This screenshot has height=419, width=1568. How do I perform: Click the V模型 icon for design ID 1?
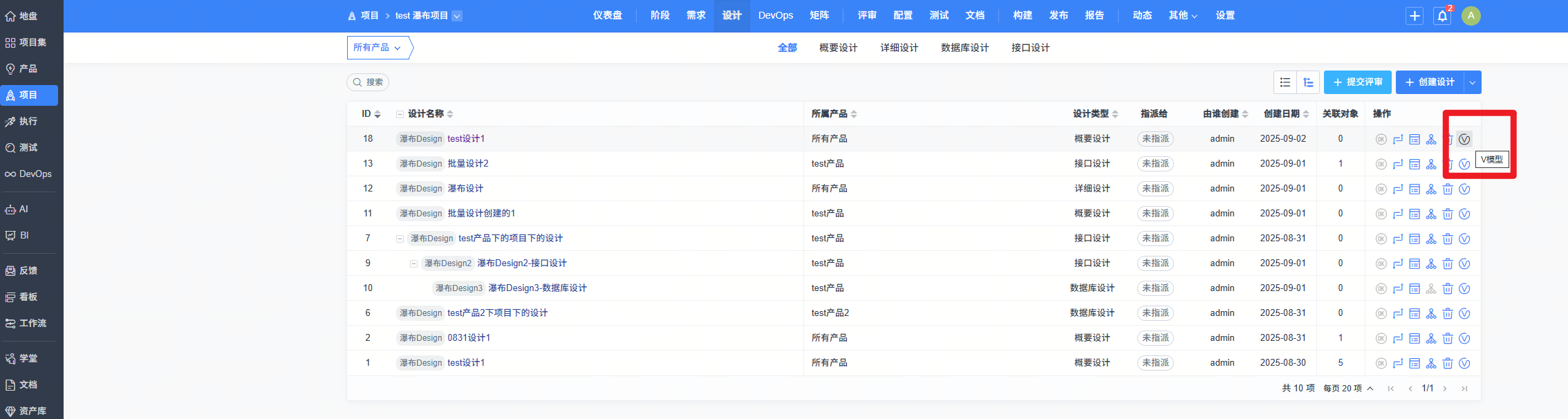point(1464,363)
